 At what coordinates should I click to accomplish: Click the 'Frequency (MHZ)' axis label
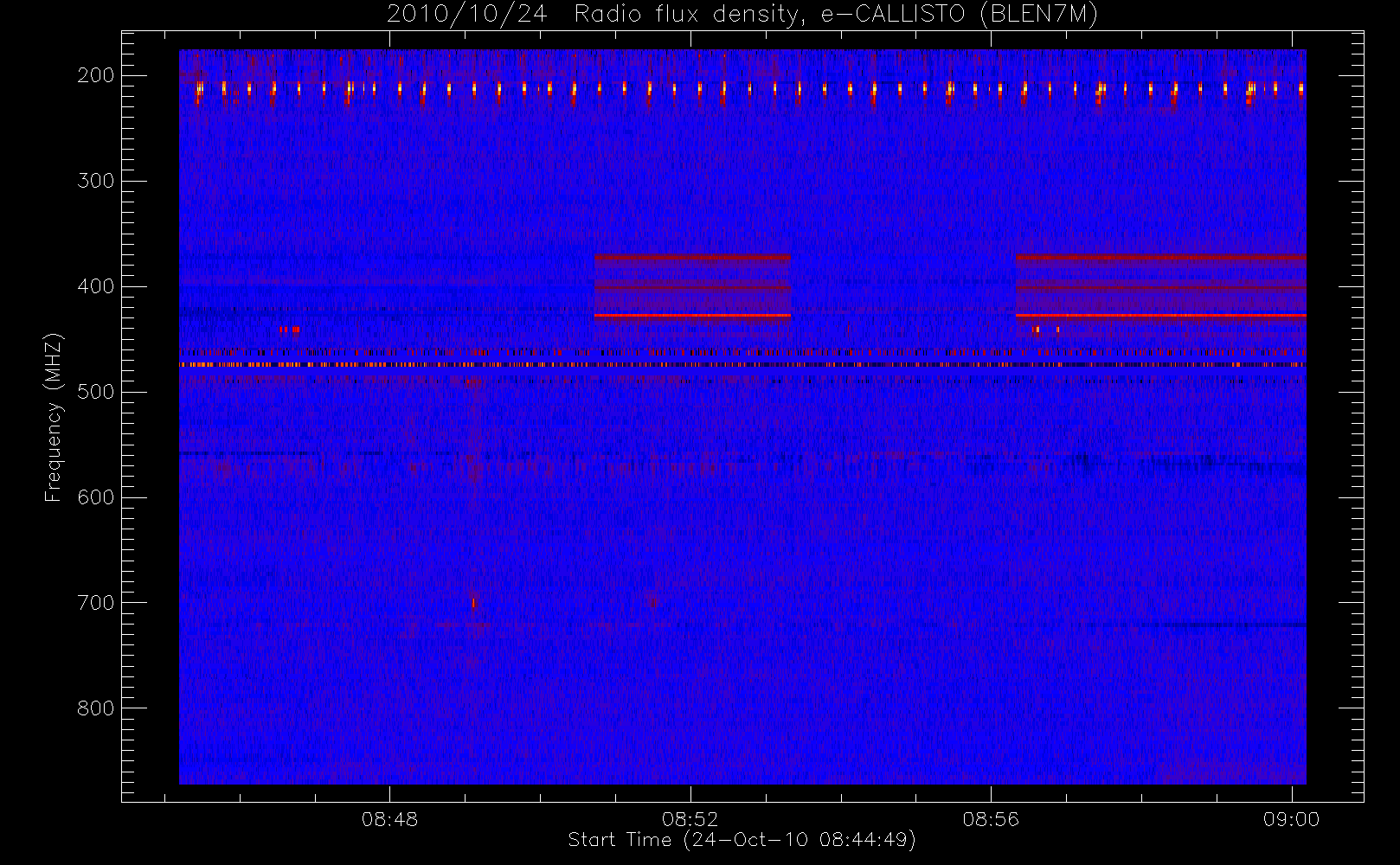click(x=54, y=417)
